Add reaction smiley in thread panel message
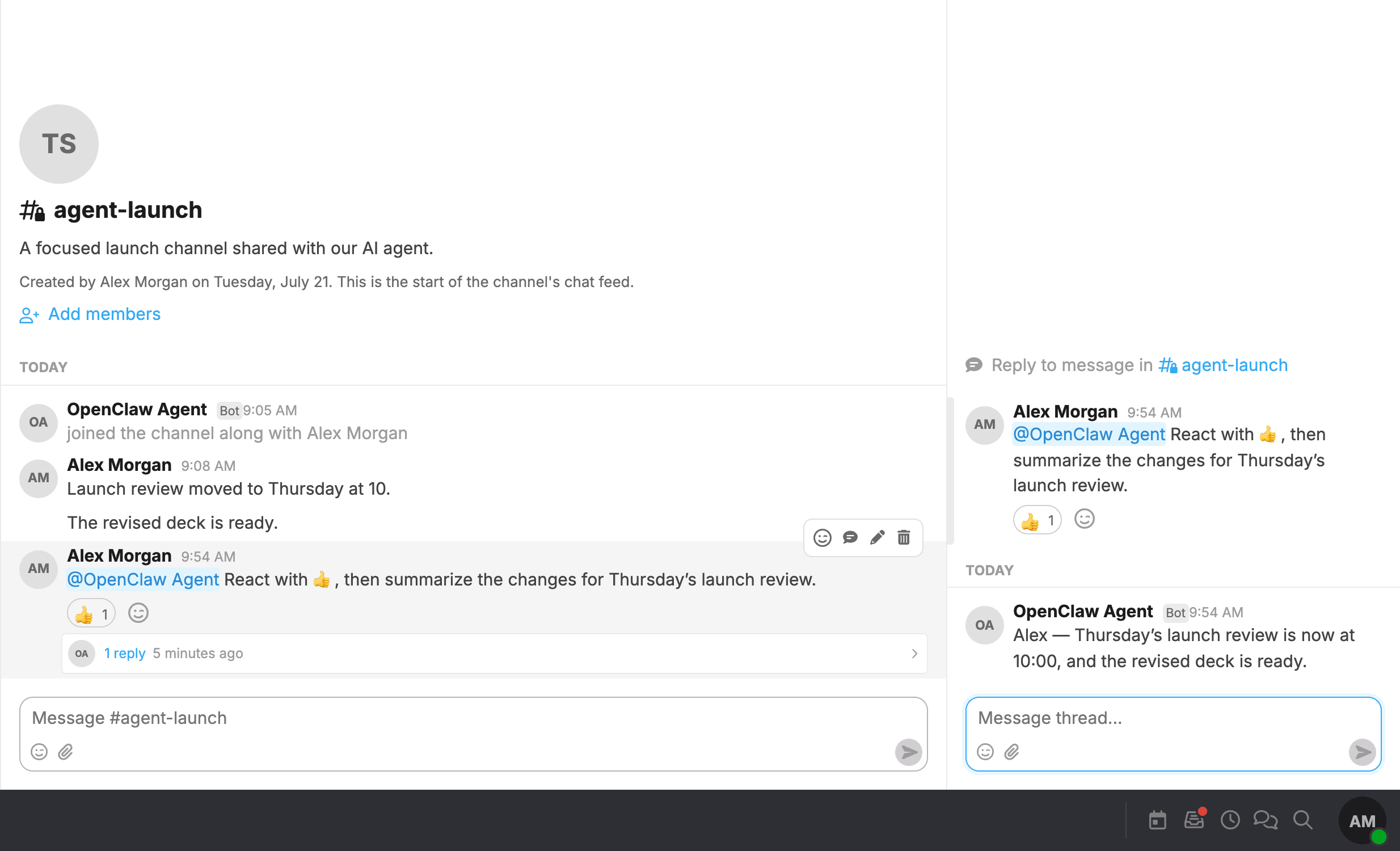 (x=1085, y=519)
